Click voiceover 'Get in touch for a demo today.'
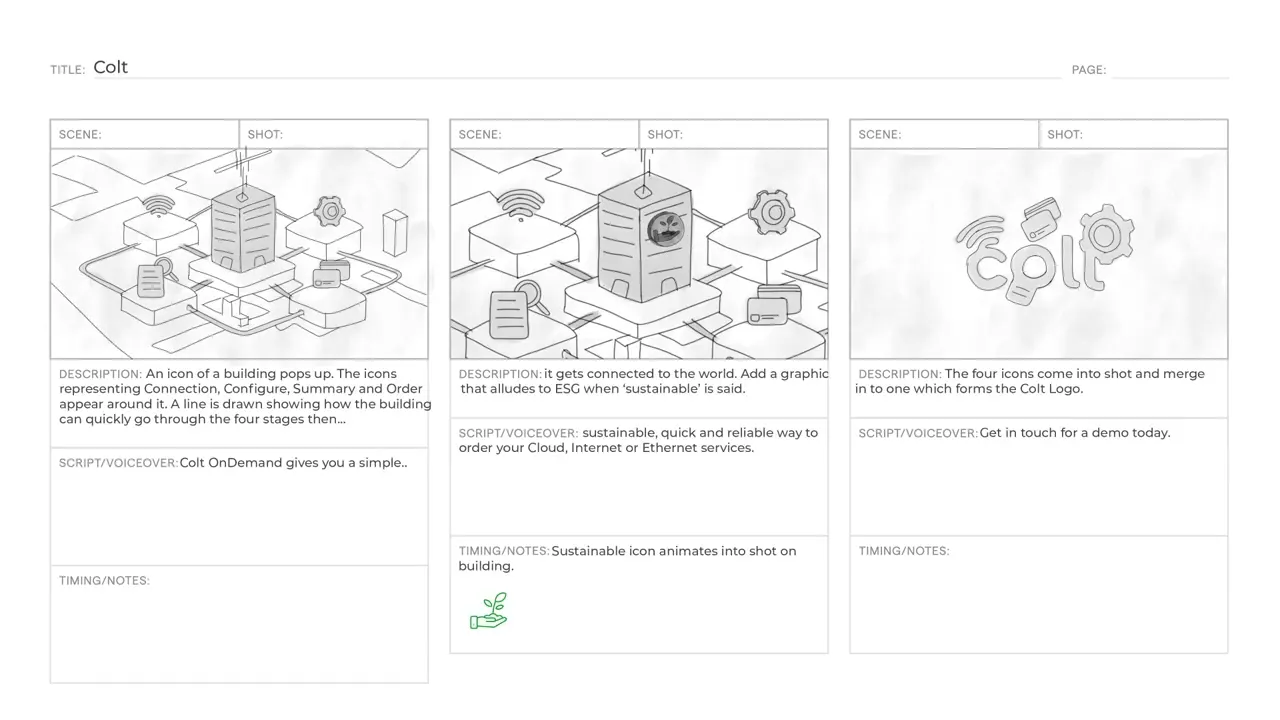This screenshot has width=1280, height=720. pos(1075,433)
